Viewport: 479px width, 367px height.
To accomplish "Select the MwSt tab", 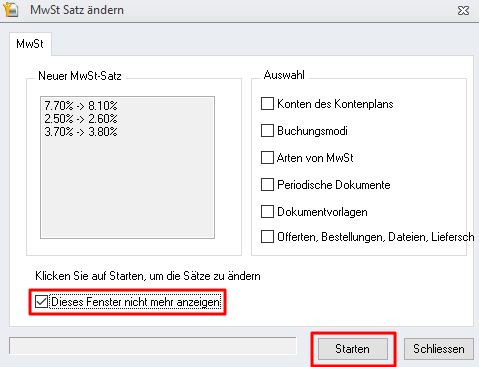I will click(30, 44).
